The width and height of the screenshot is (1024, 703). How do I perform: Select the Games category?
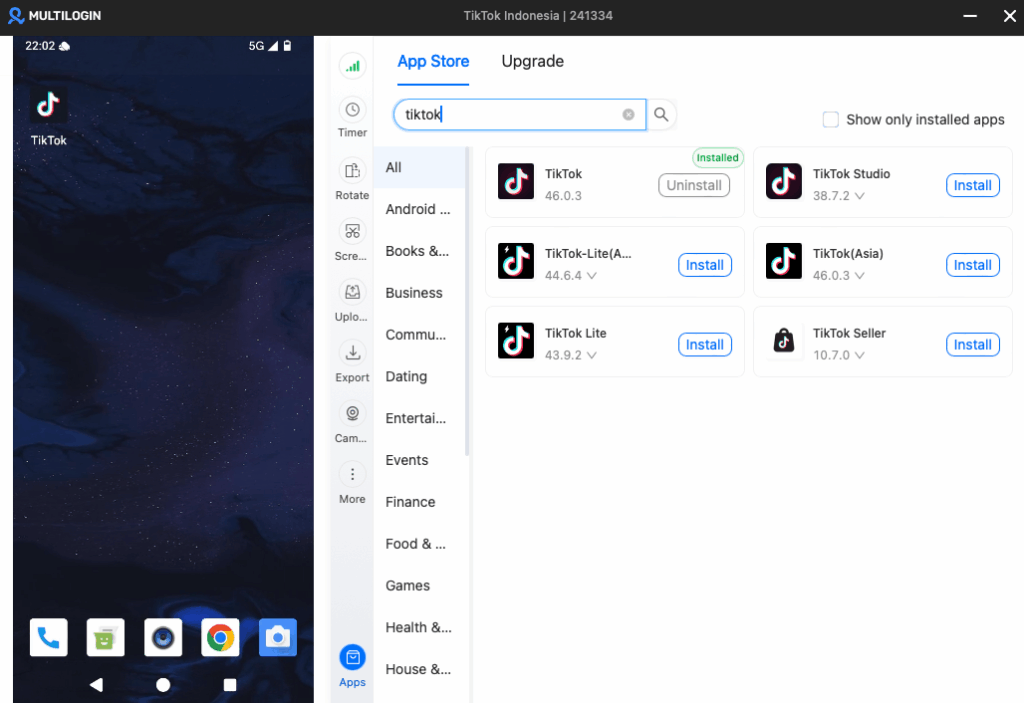pyautogui.click(x=419, y=585)
